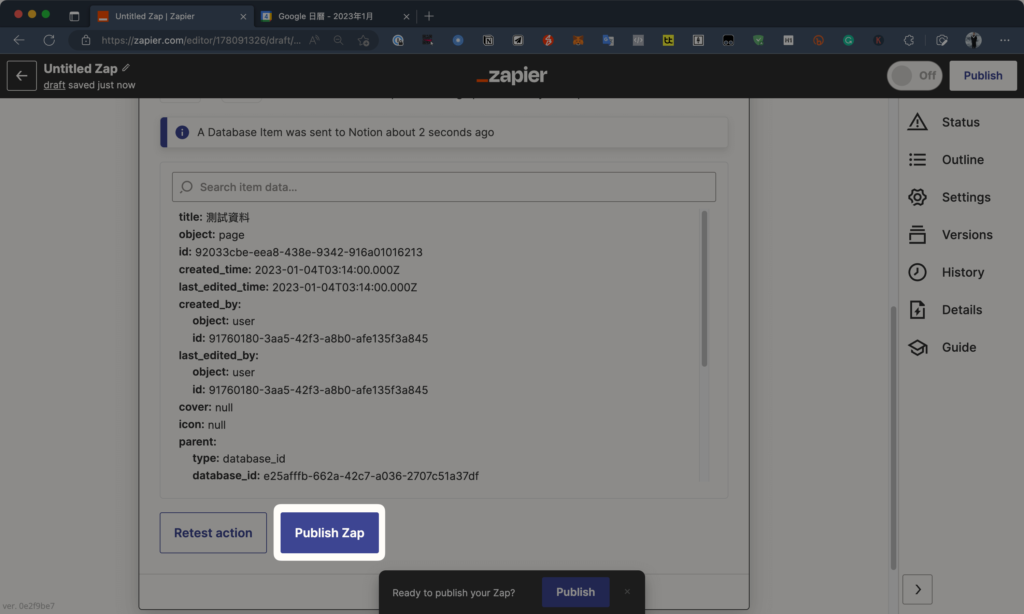1024x614 pixels.
Task: Click the zoom magnifier icon in address bar
Action: pos(338,40)
